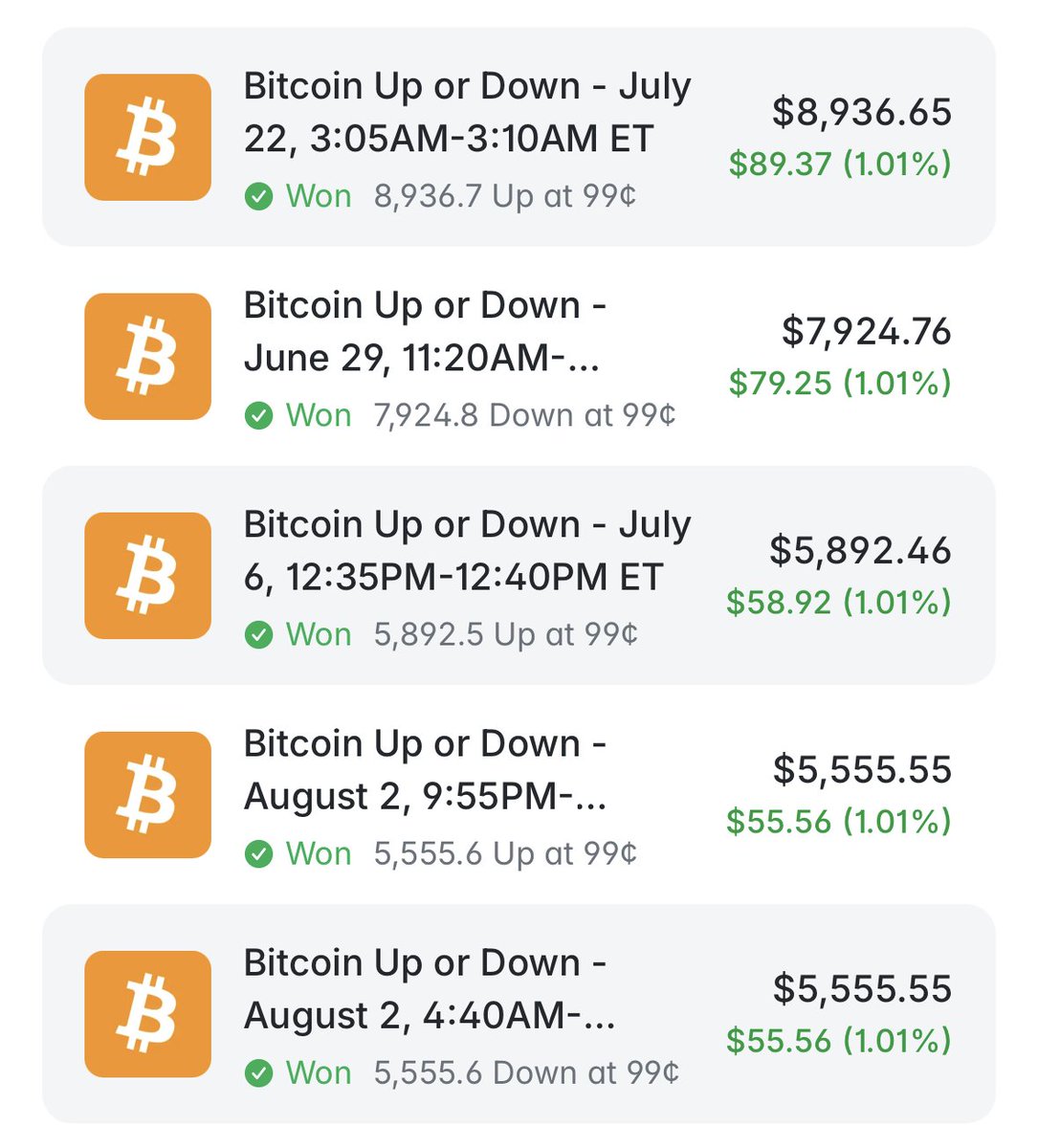
Task: Click Won checkmark on August 2, 4:40AM bet
Action: click(258, 1073)
